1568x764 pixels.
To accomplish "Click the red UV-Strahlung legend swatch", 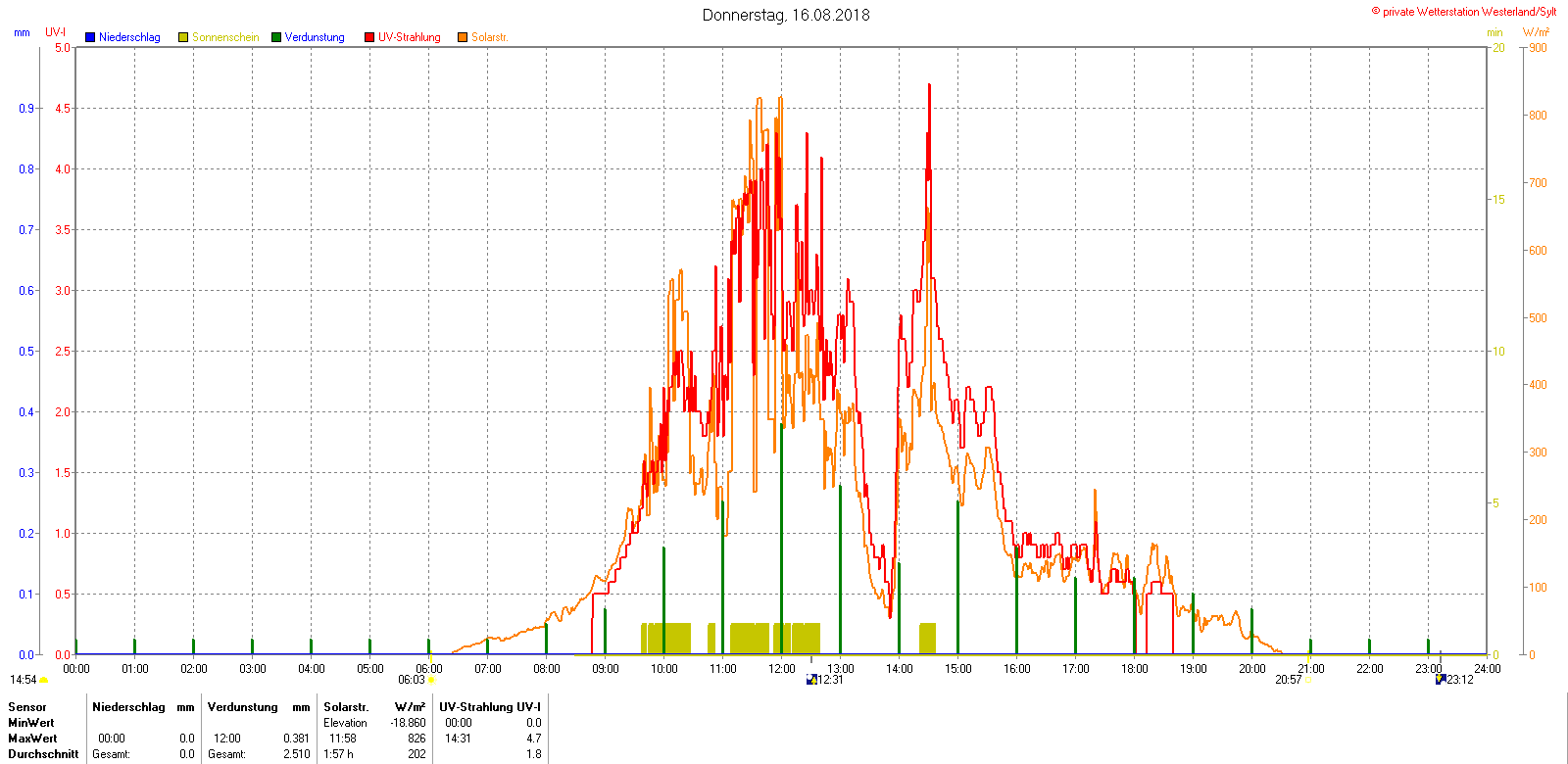I will [x=369, y=37].
